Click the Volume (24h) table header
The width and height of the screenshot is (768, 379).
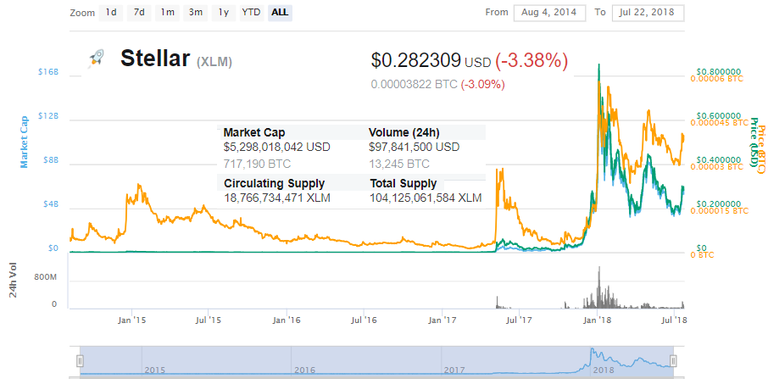coord(404,132)
